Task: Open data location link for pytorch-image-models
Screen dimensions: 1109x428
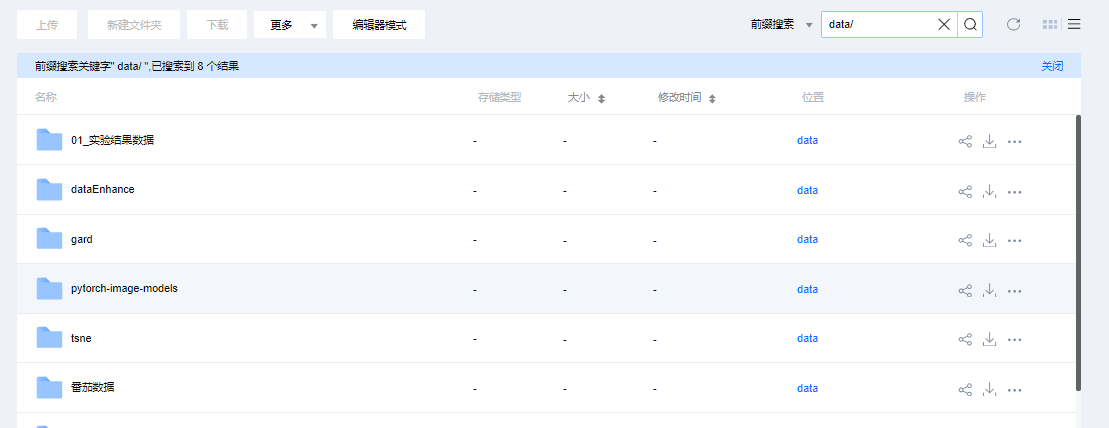Action: coord(807,289)
